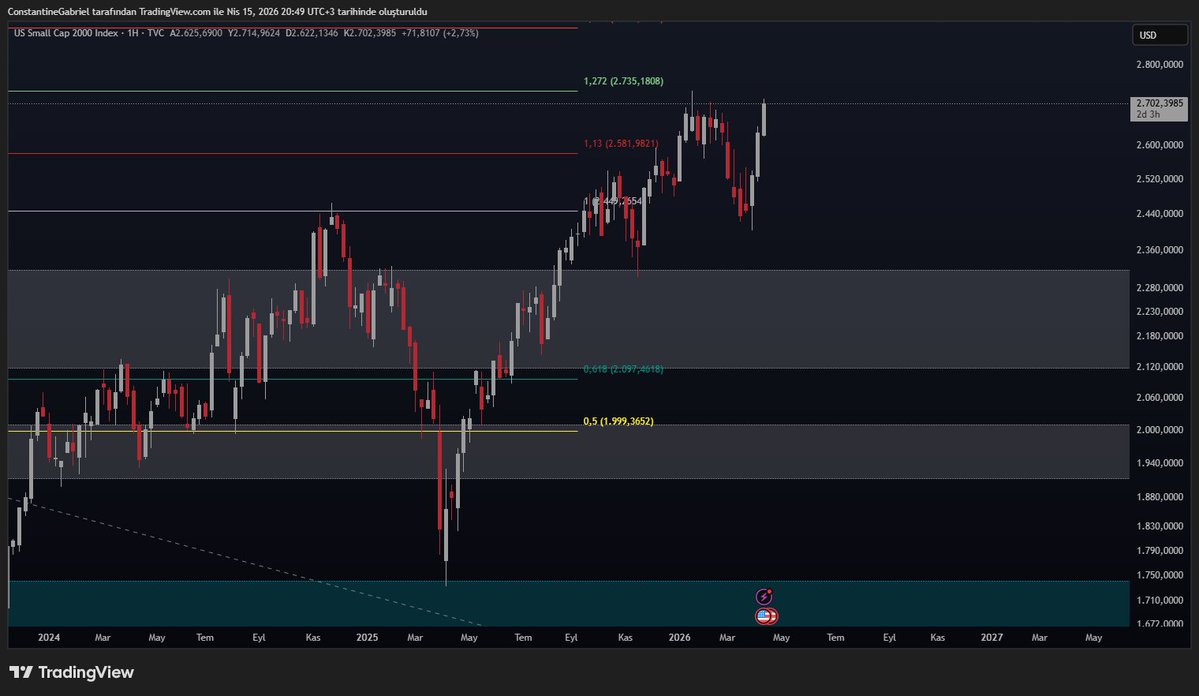This screenshot has width=1199, height=696.
Task: Click the US Small Cap 2000 Index title
Action: [66, 33]
